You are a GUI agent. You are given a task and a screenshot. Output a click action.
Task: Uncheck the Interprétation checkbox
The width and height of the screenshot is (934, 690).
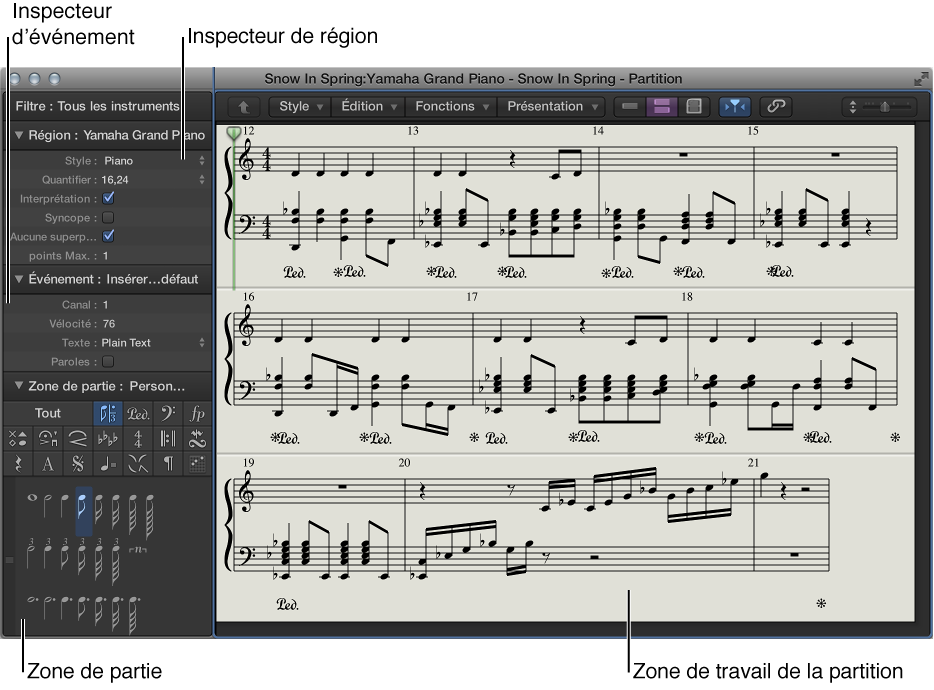click(109, 198)
